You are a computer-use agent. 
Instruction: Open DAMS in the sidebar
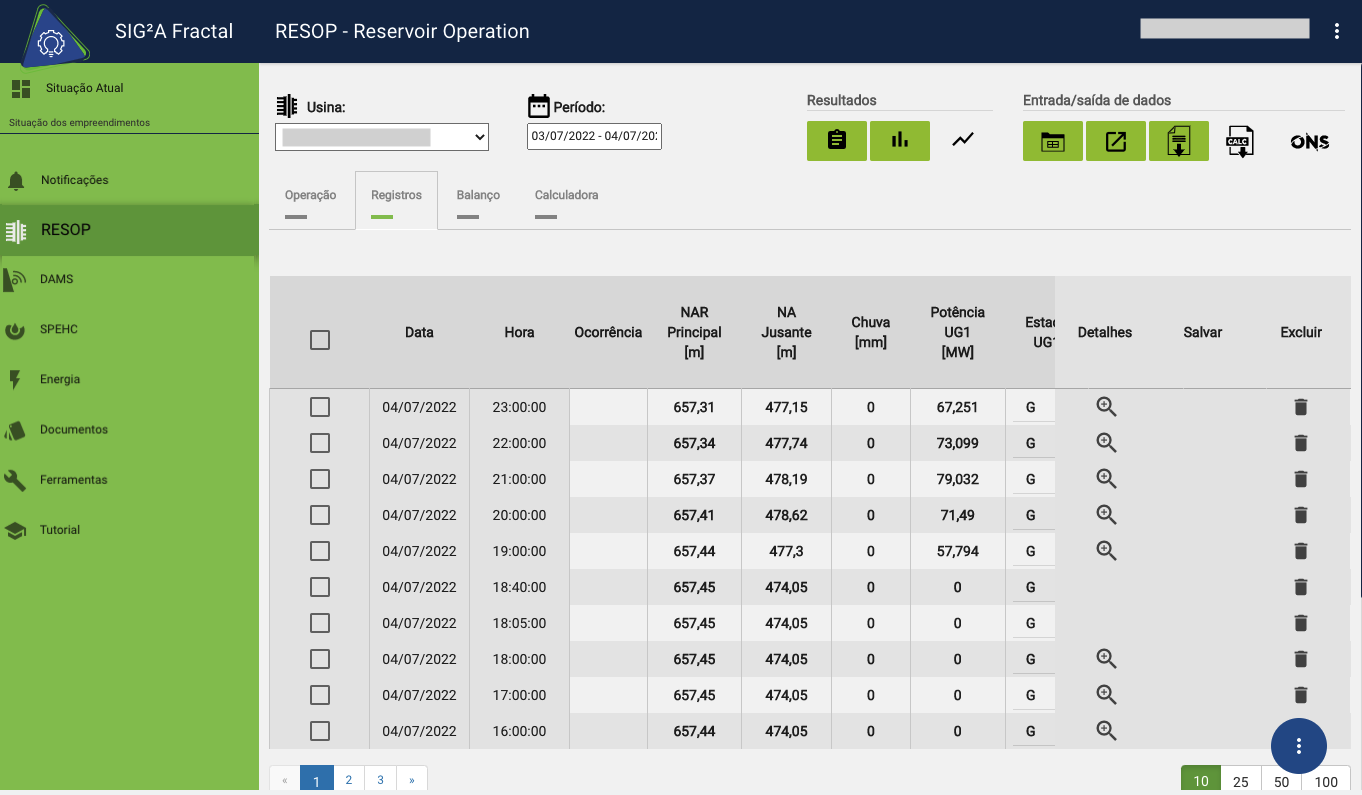point(57,279)
